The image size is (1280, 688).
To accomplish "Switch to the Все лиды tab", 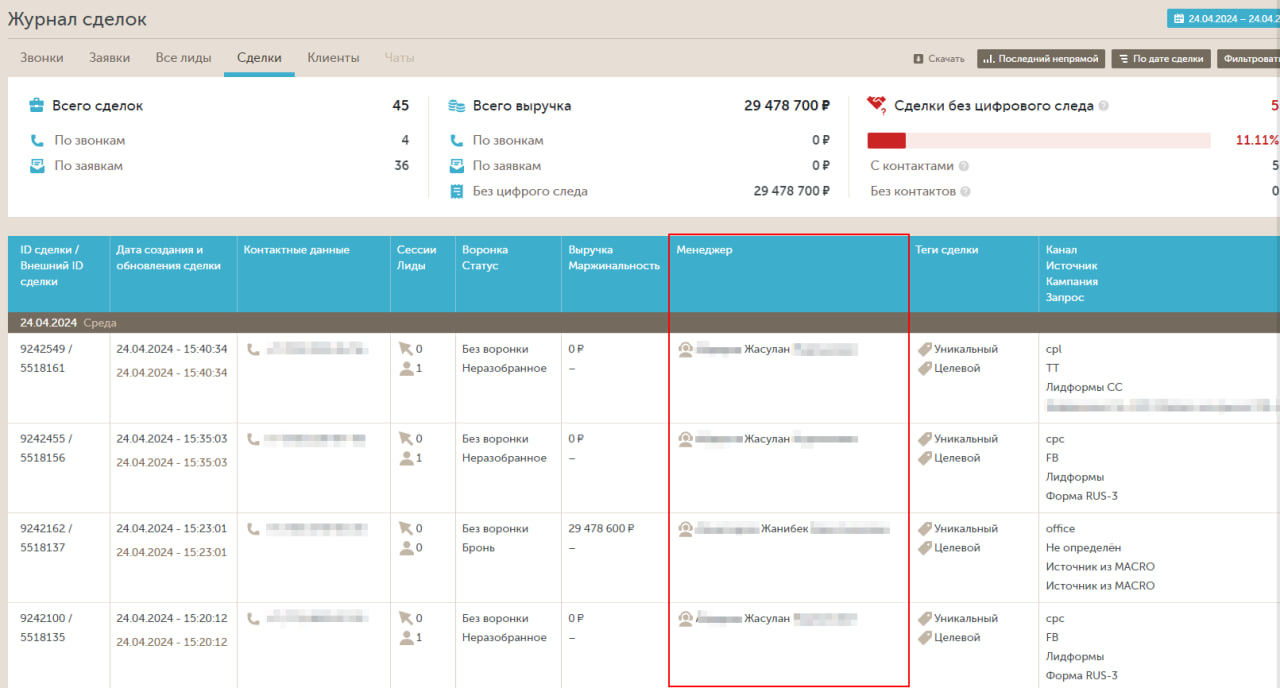I will tap(183, 58).
